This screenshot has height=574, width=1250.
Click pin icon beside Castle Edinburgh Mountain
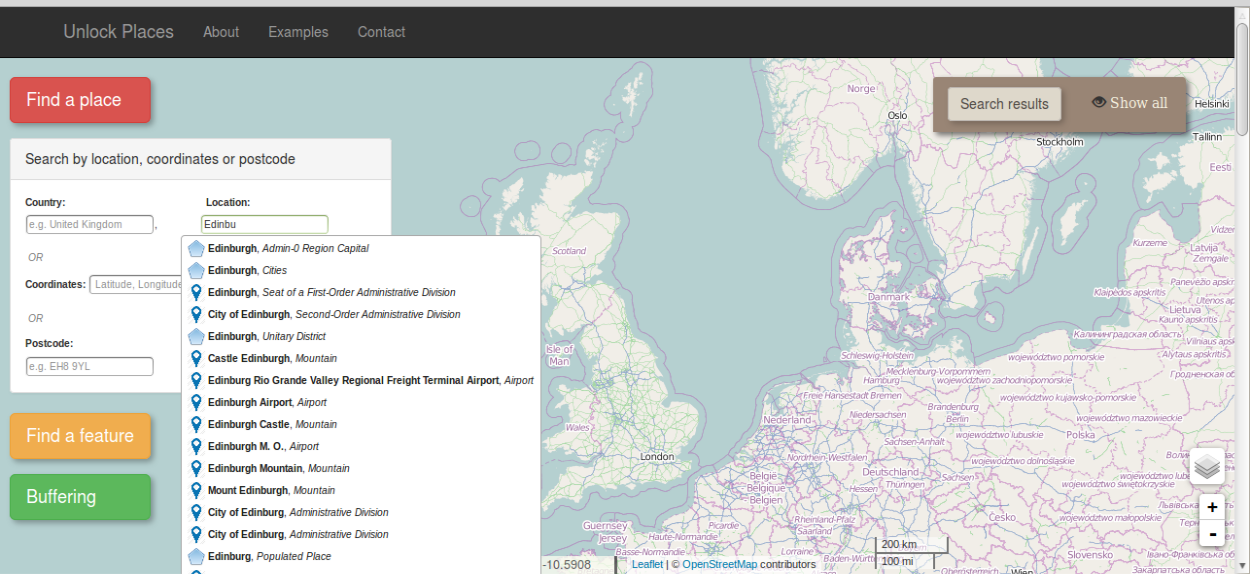(196, 358)
